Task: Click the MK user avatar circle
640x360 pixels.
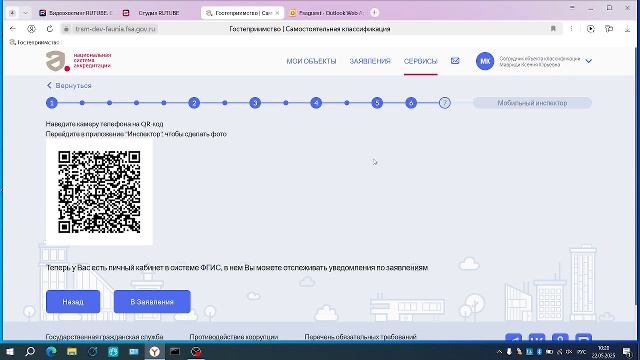Action: click(485, 61)
